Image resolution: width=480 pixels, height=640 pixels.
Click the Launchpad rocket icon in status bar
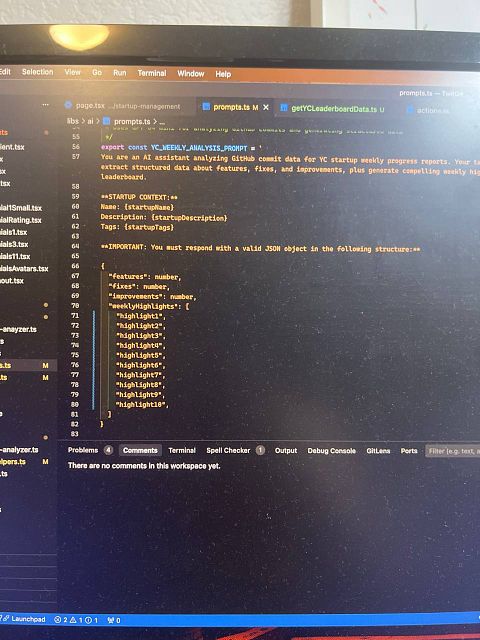[x=6, y=619]
